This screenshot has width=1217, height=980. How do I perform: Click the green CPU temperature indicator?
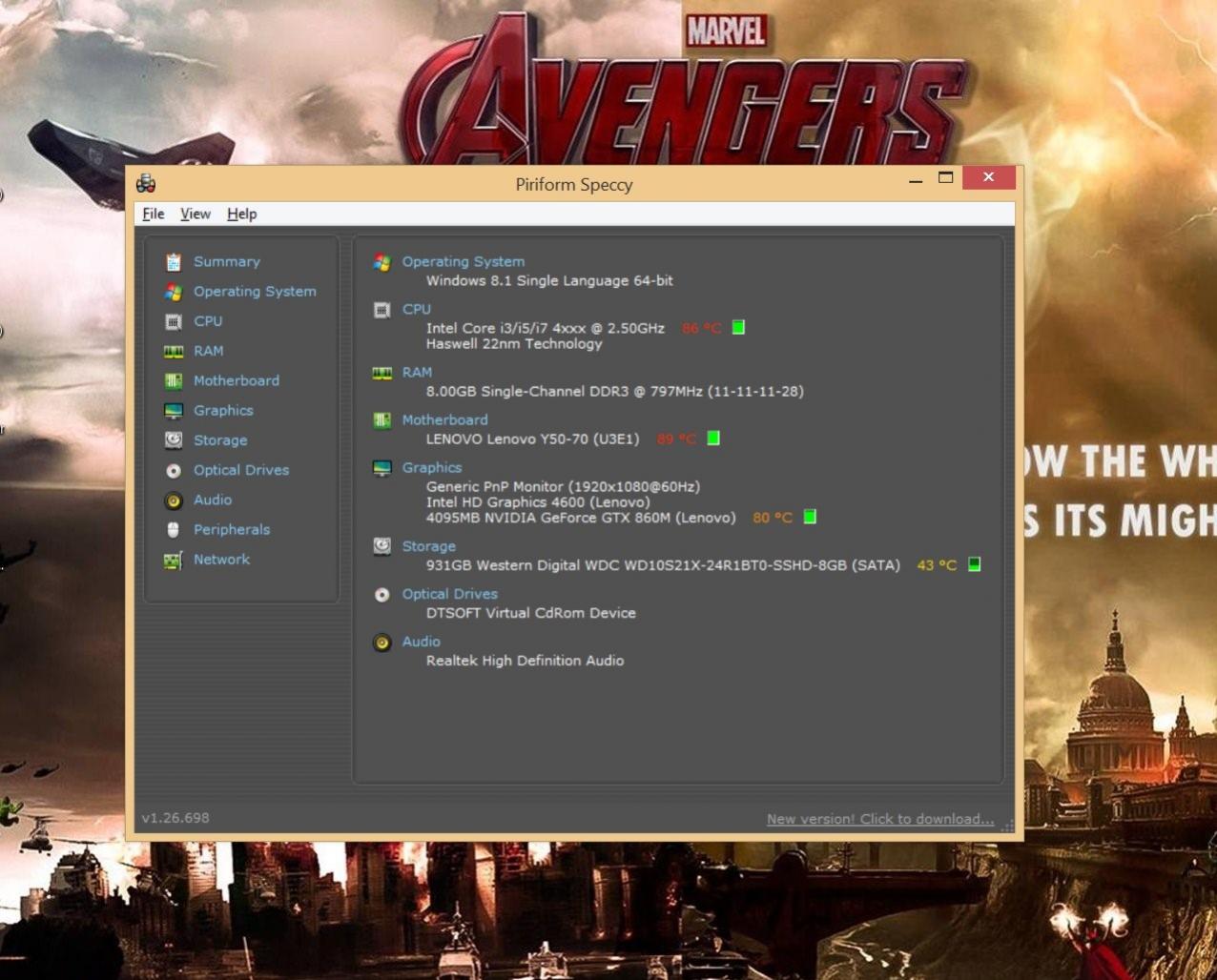738,328
